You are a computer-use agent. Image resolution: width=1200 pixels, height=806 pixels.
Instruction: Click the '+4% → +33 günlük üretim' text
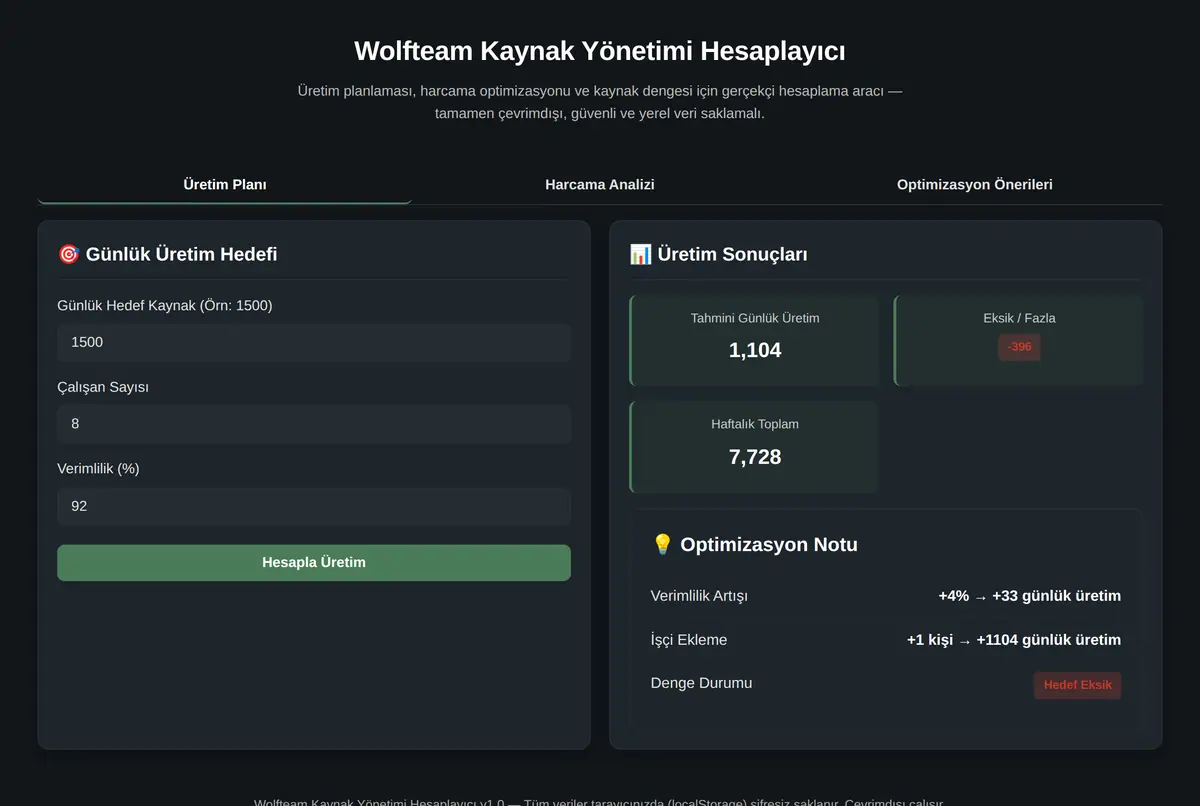coord(1029,596)
